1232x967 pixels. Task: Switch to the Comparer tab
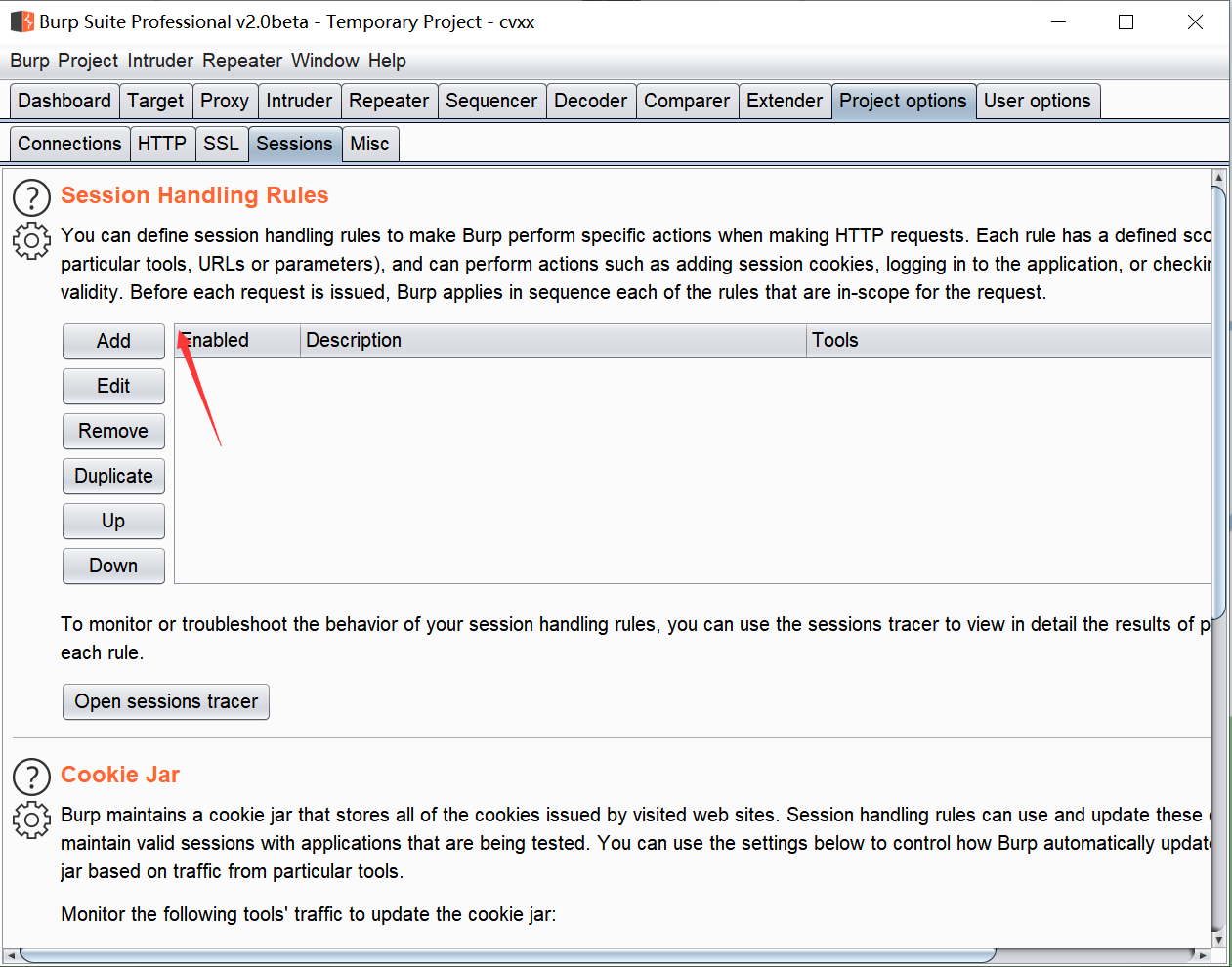coord(687,101)
